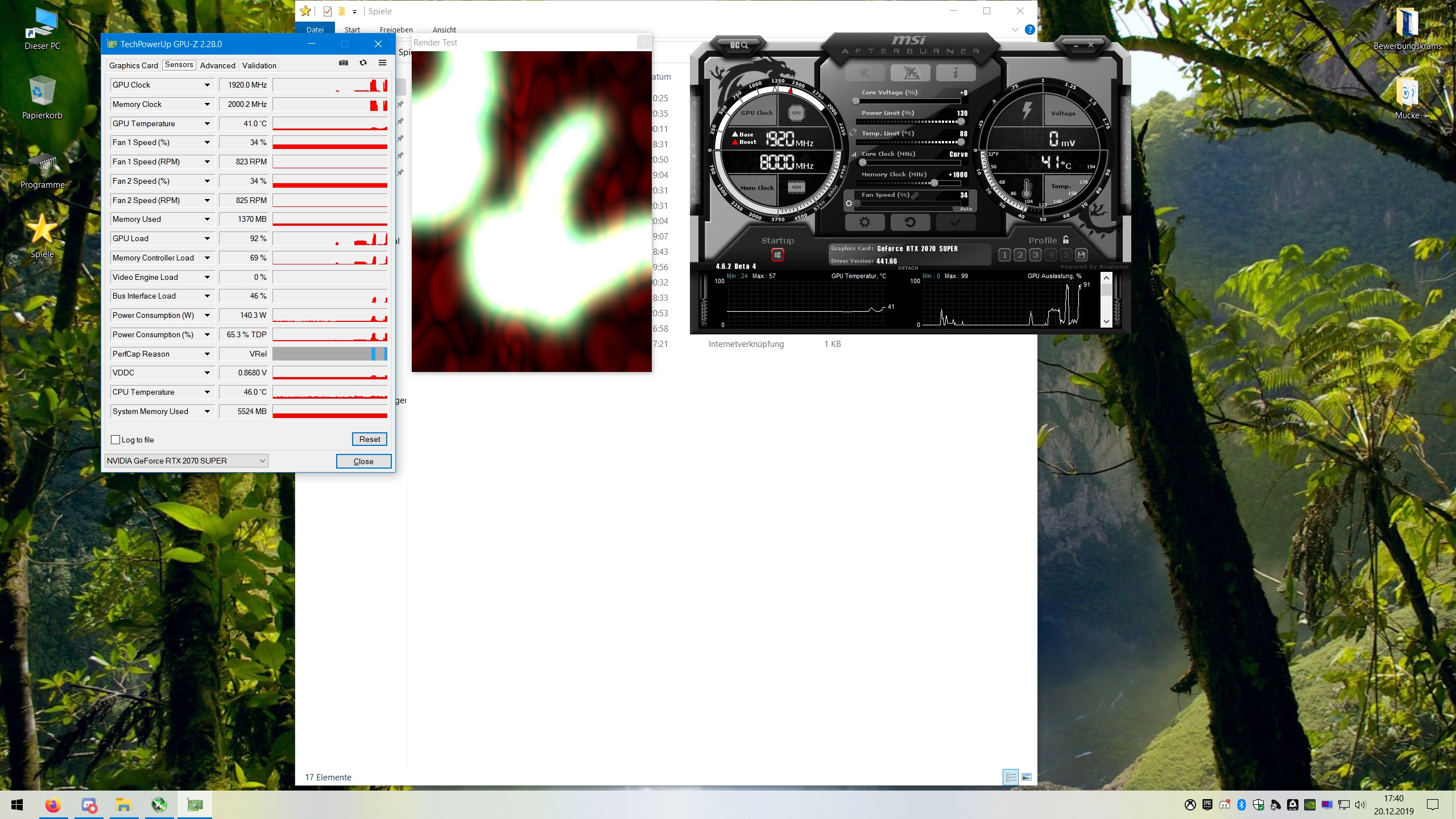Toggle apply at Windows Startup button
This screenshot has width=1456, height=819.
point(777,255)
